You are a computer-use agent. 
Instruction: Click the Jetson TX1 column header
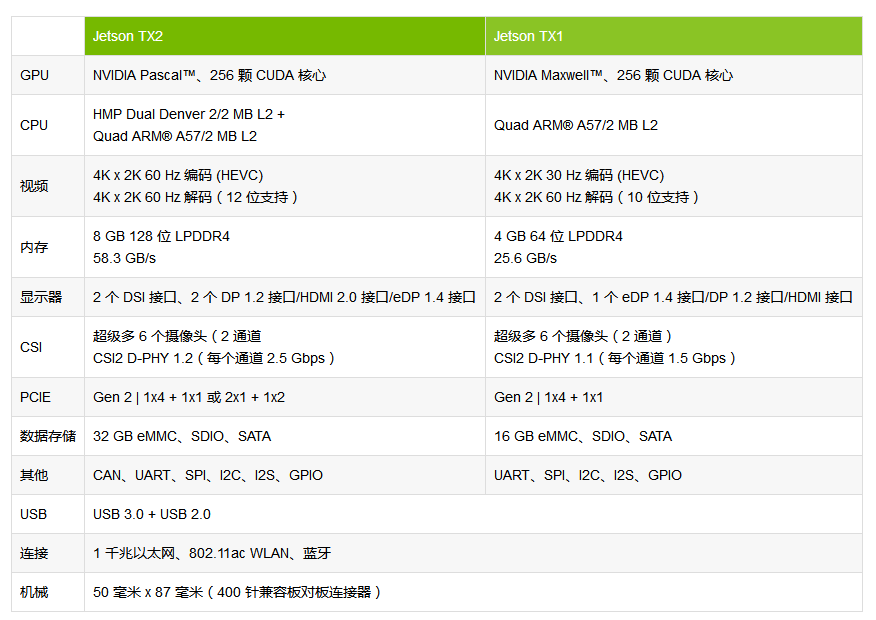click(674, 36)
